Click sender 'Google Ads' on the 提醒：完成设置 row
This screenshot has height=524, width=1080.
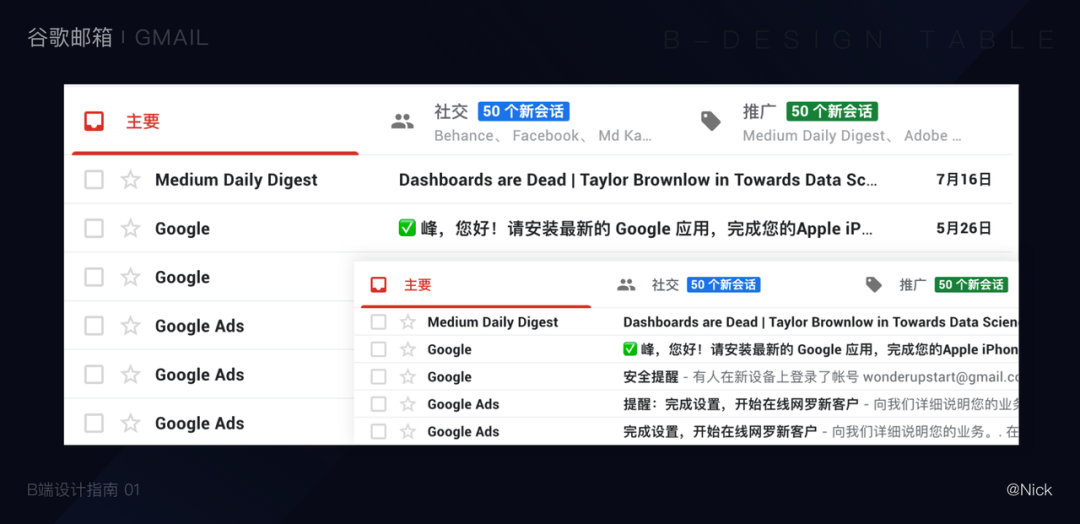tap(463, 404)
